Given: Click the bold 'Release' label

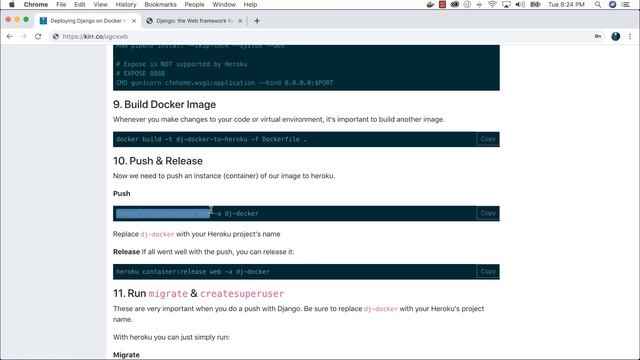Looking at the screenshot, I should click(126, 252).
